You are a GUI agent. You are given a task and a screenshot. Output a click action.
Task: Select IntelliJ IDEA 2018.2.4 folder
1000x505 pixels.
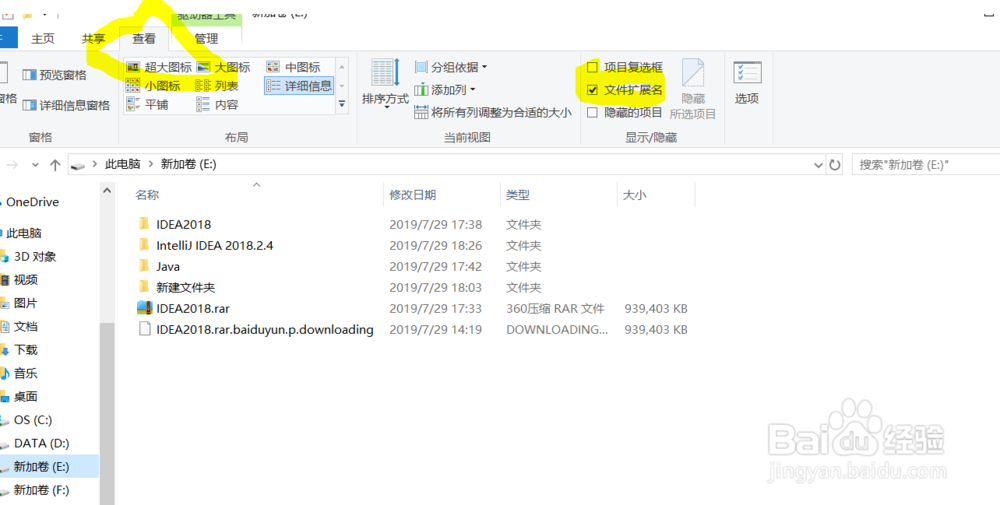pos(214,245)
